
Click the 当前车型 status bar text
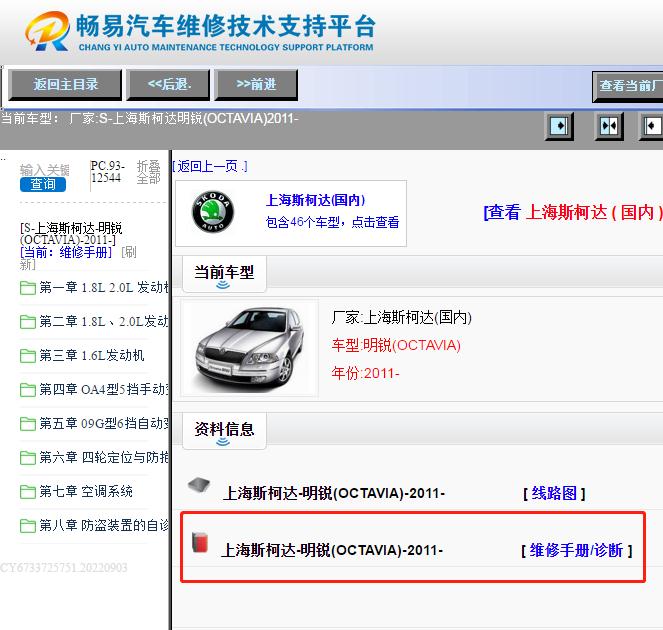tap(150, 118)
